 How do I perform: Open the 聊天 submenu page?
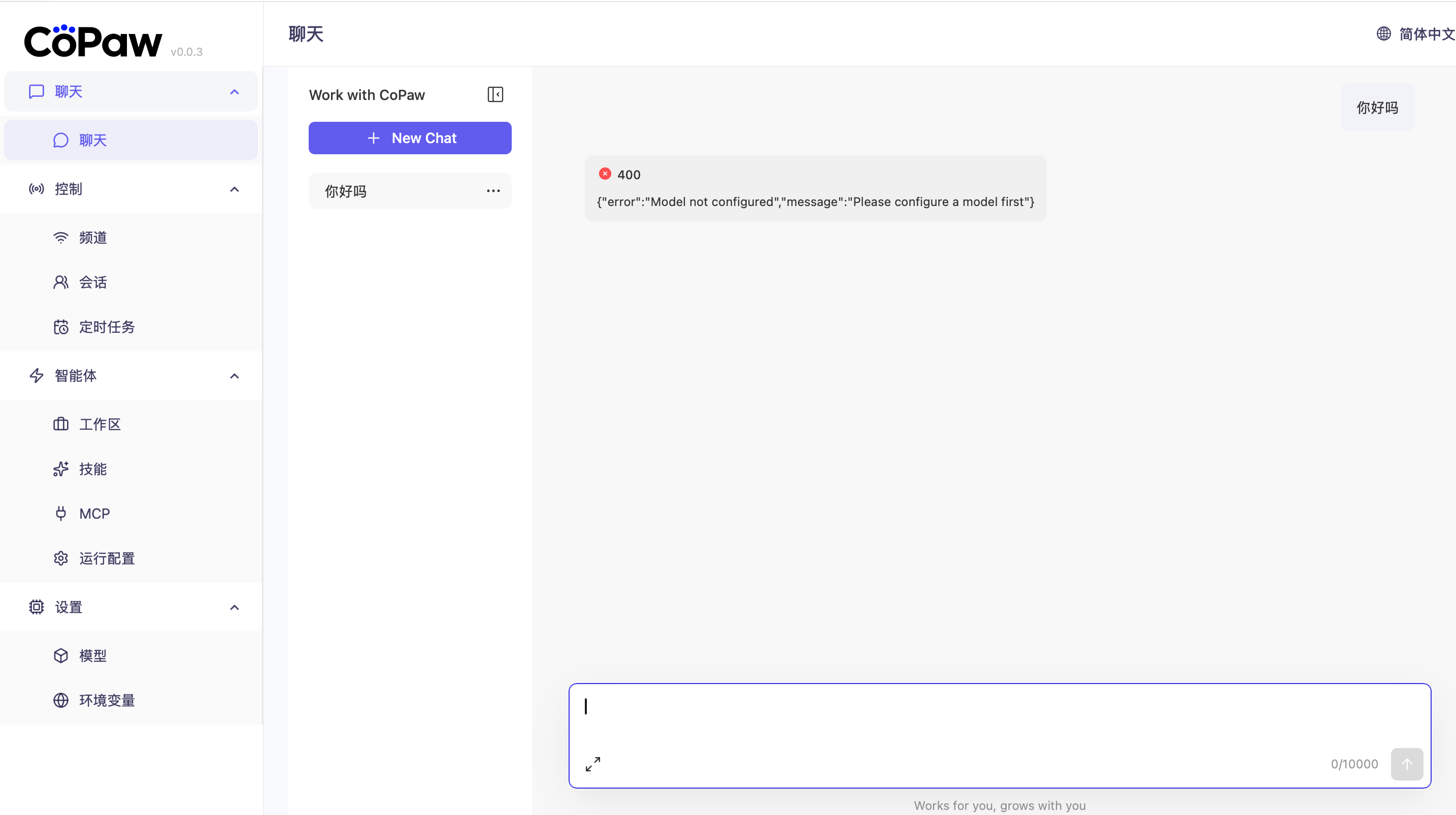pos(130,140)
